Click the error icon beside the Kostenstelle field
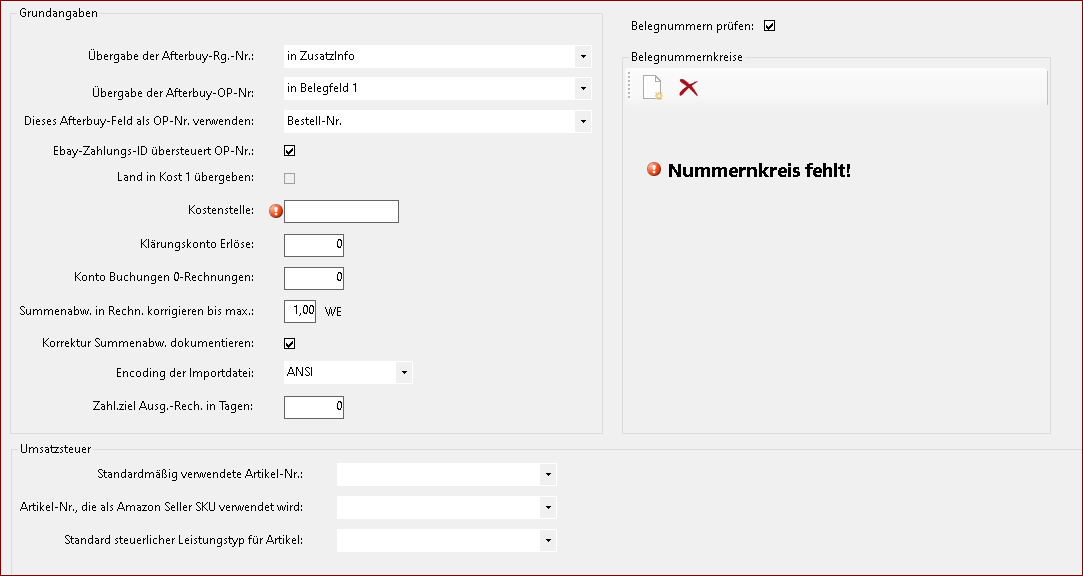 (x=276, y=211)
